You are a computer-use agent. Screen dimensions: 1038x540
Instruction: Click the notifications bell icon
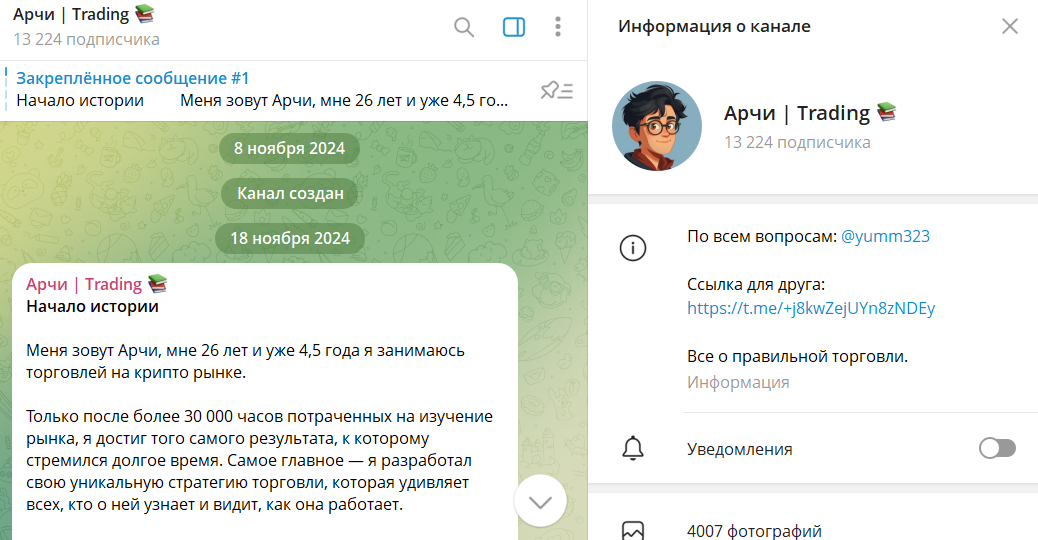(633, 449)
